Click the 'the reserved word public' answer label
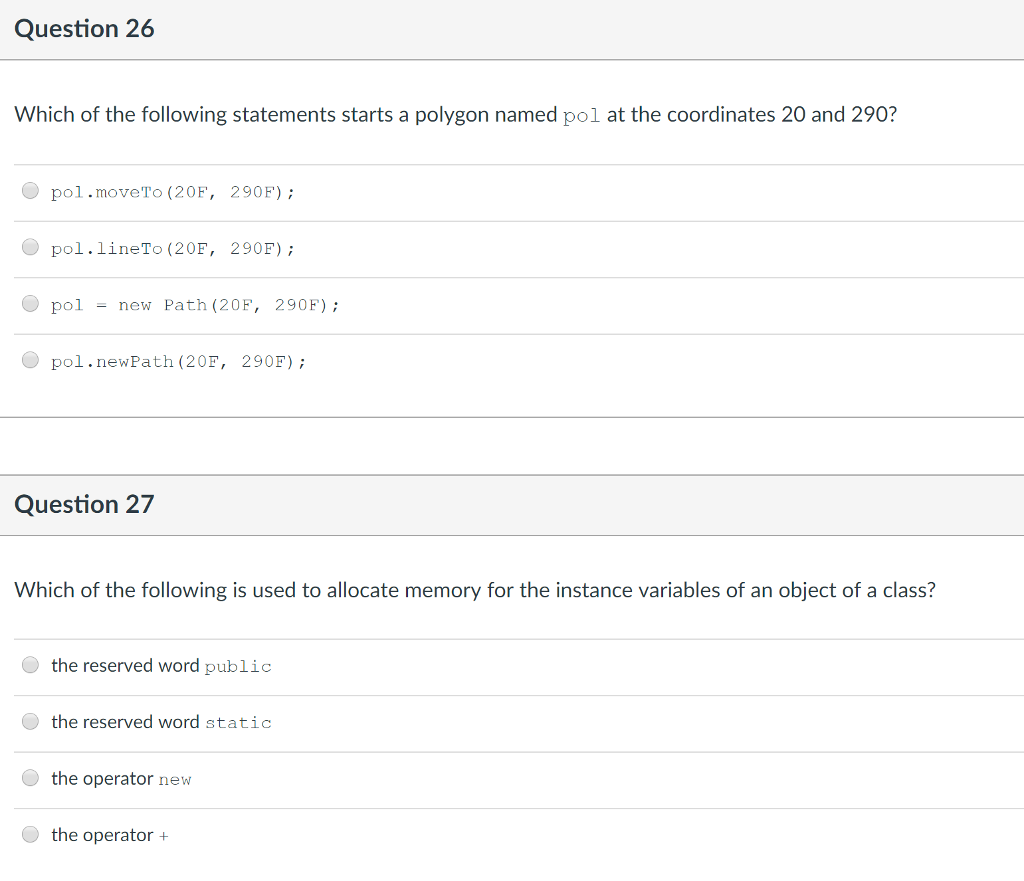Screen dimensions: 1024x881 click(x=161, y=665)
